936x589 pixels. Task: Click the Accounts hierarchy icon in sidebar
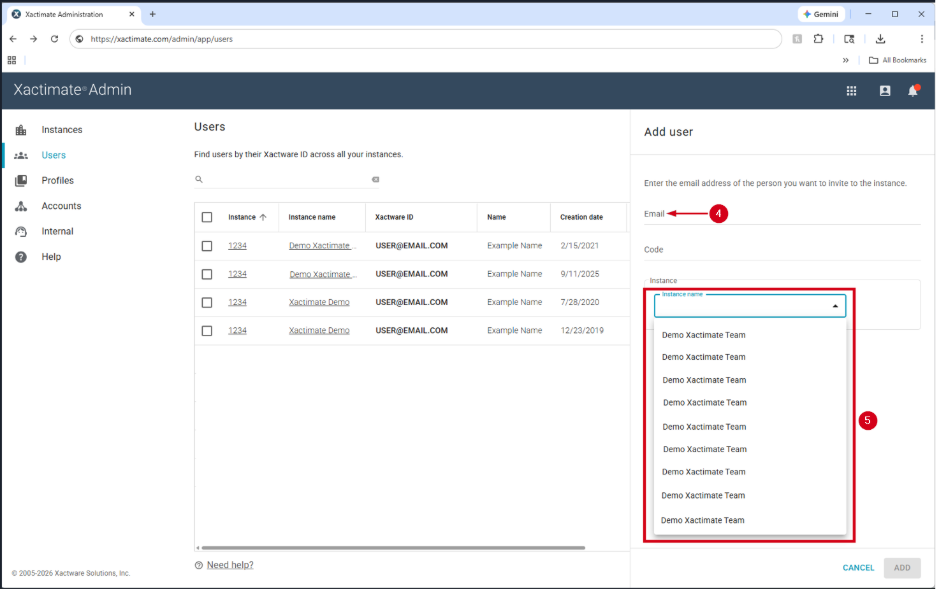click(x=21, y=206)
